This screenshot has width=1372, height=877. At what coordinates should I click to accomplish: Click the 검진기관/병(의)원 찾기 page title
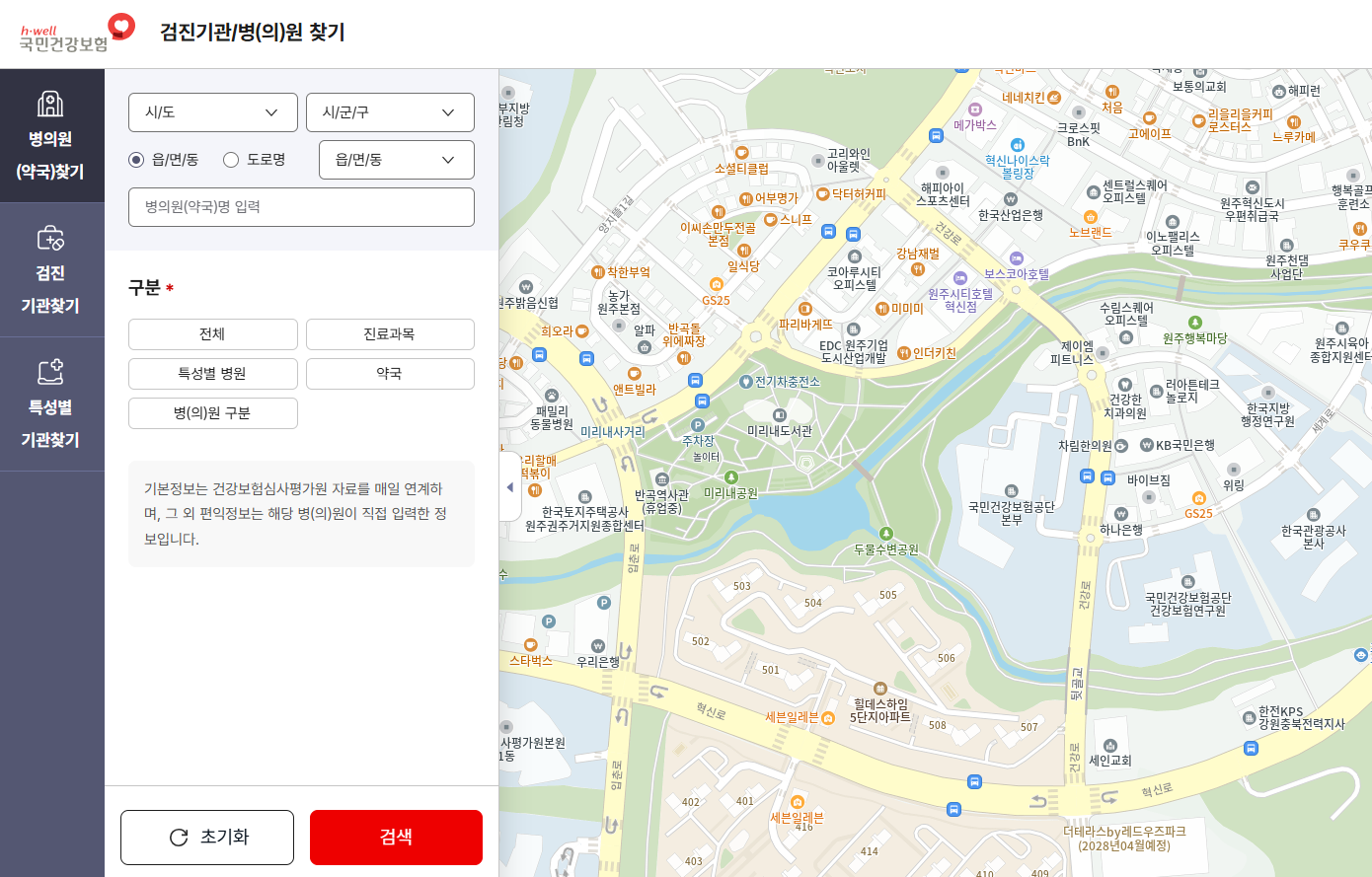tap(253, 33)
